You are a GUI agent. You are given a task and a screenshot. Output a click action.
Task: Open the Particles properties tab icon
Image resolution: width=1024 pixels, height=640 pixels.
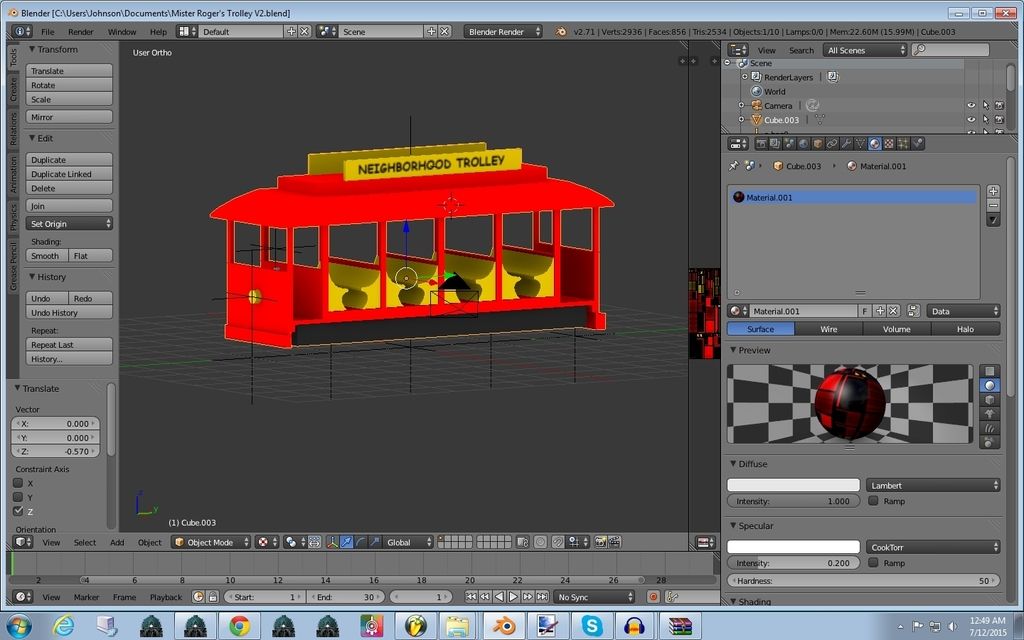[x=903, y=144]
